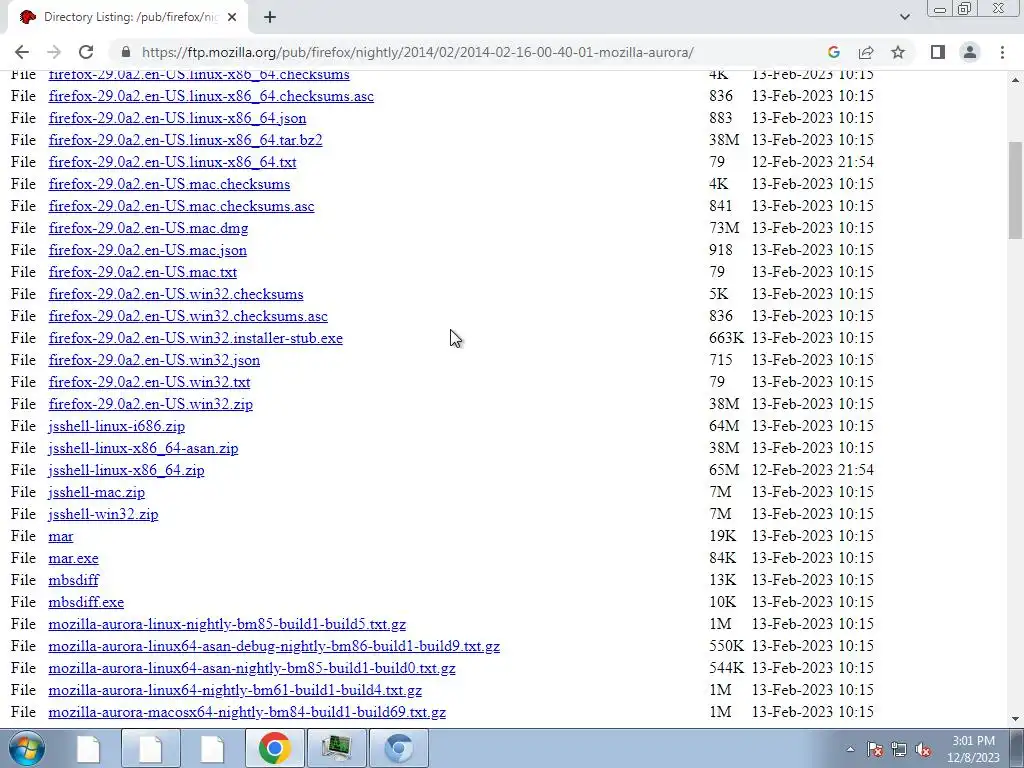Open the Windows Start menu
Screen dimensions: 1024x768
tap(27, 748)
